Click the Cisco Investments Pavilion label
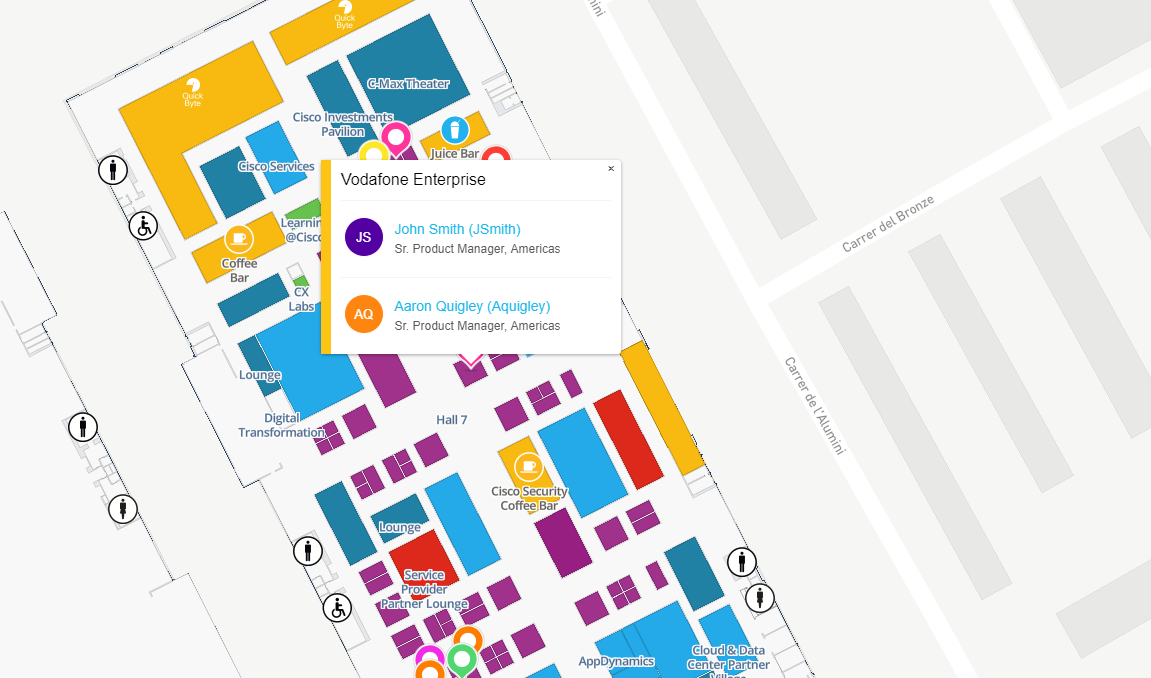 click(343, 124)
